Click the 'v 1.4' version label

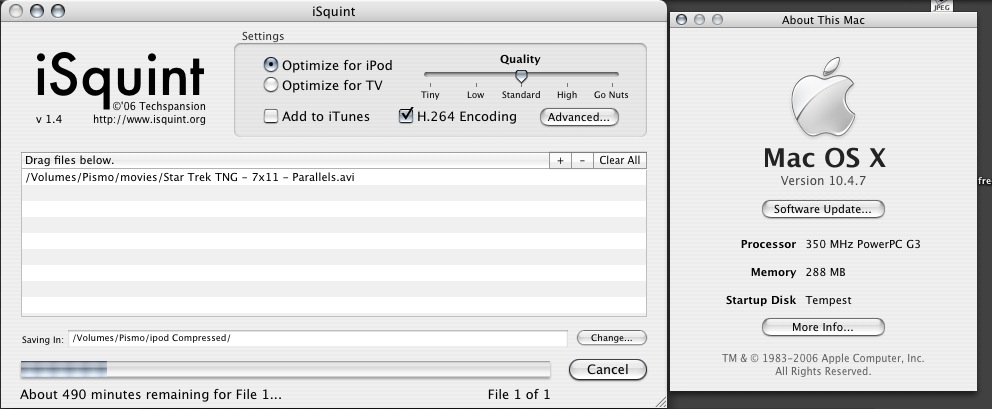click(49, 119)
